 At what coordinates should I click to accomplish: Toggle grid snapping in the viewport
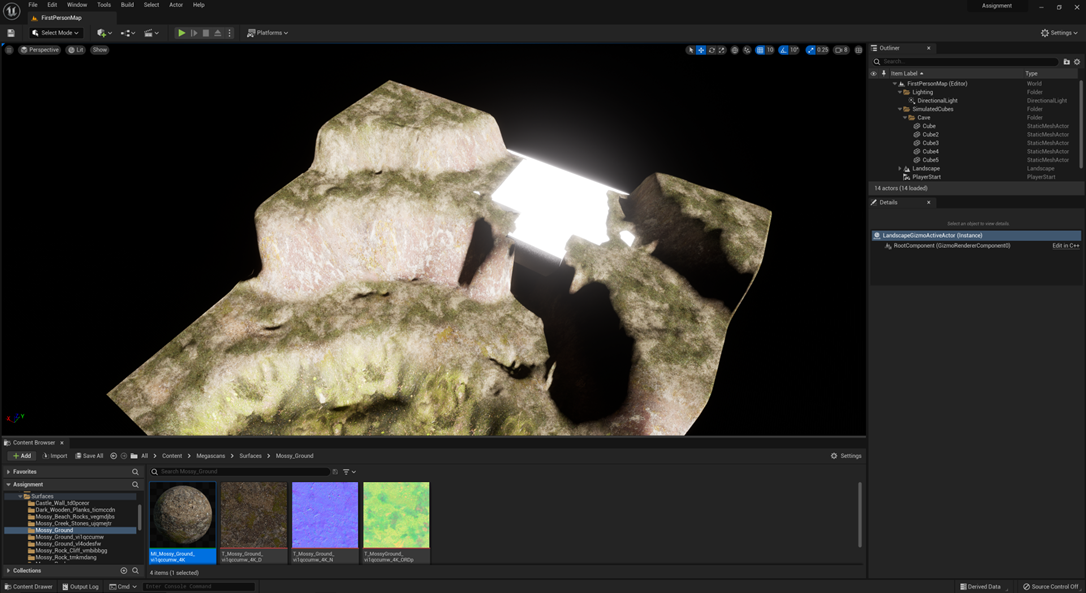click(x=760, y=50)
